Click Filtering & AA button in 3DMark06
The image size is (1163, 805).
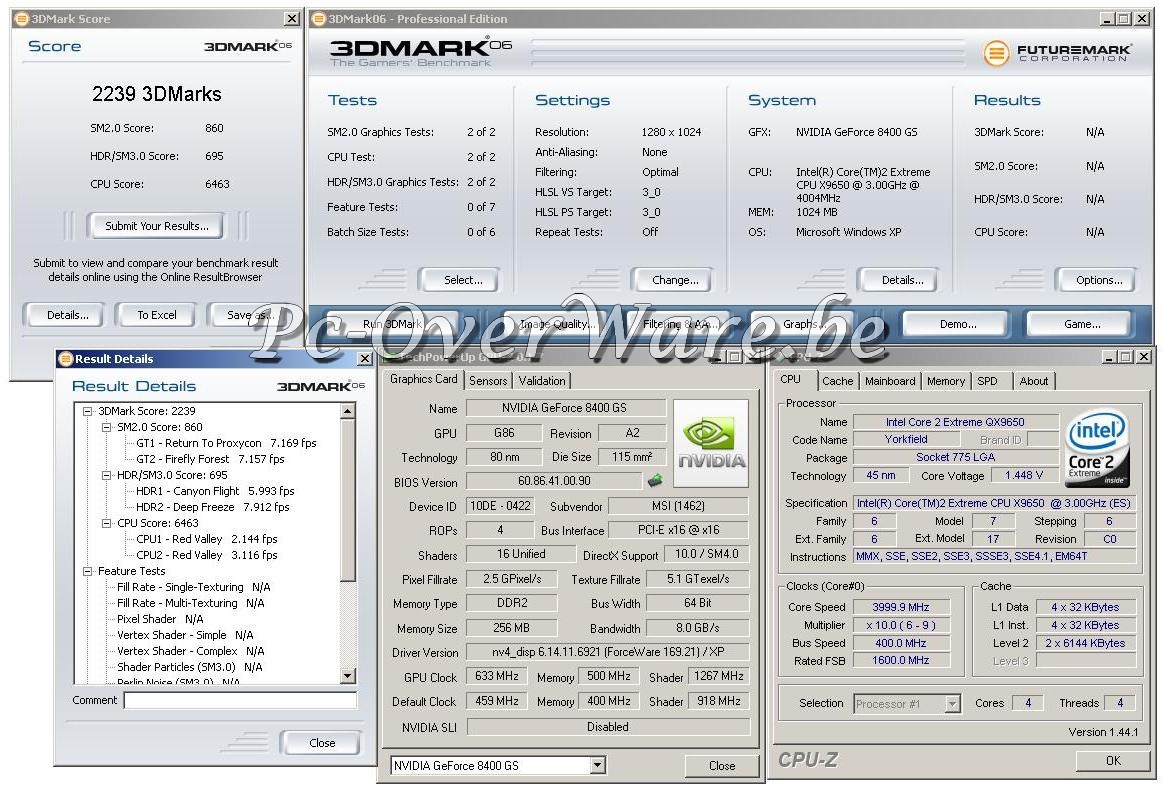tap(680, 324)
